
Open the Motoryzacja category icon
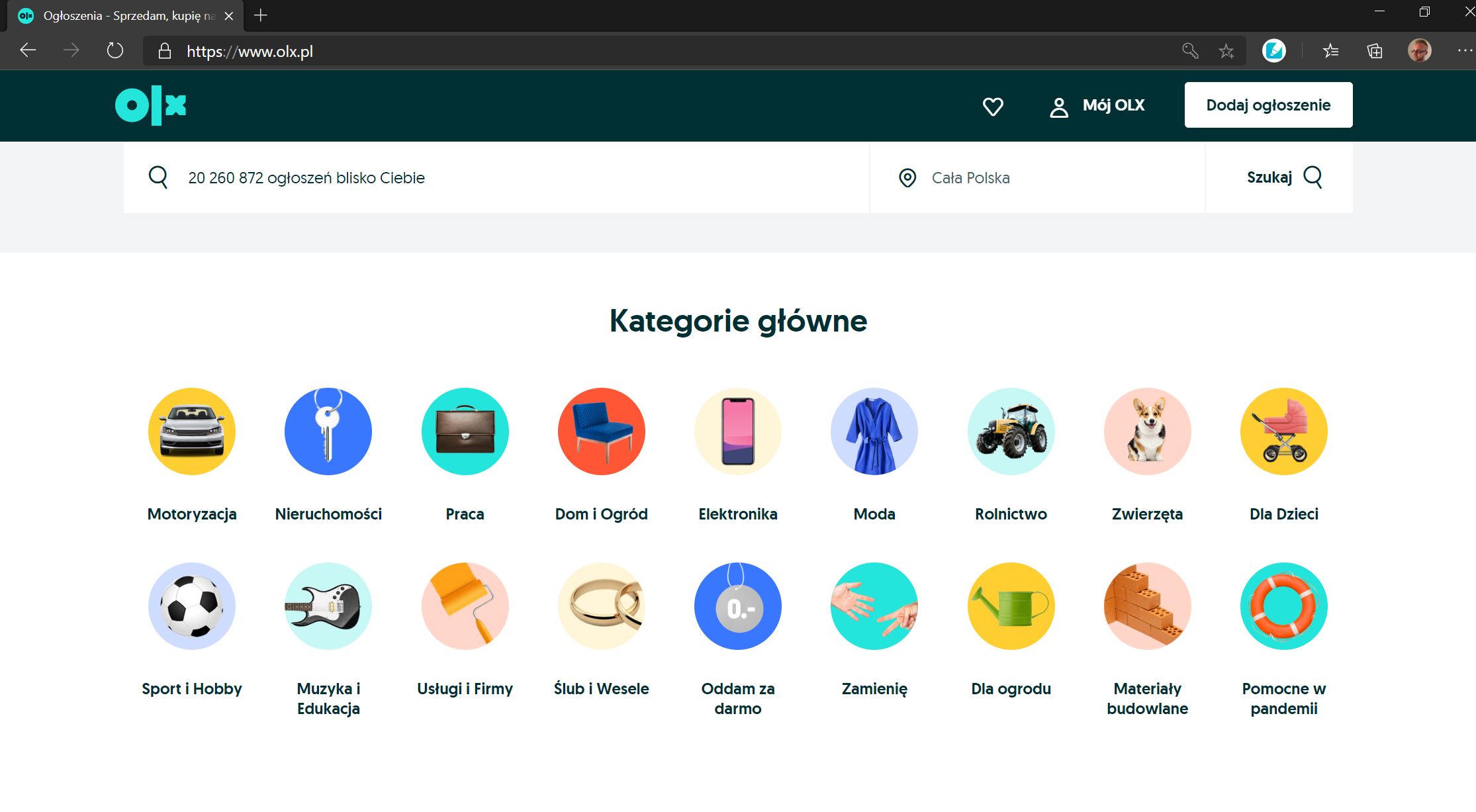[x=191, y=431]
